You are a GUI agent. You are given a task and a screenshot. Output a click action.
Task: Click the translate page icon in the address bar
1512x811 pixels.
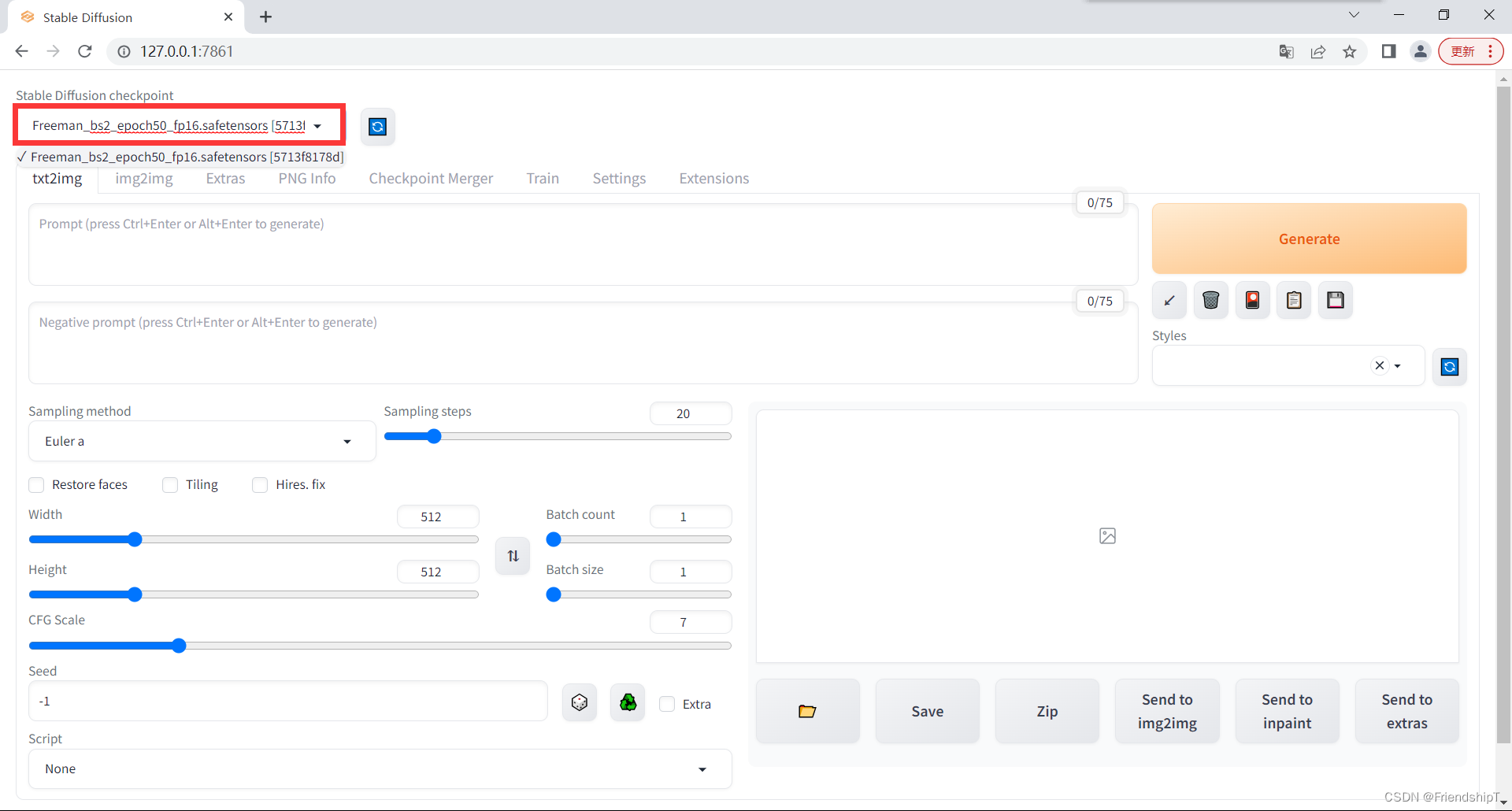pos(1286,51)
